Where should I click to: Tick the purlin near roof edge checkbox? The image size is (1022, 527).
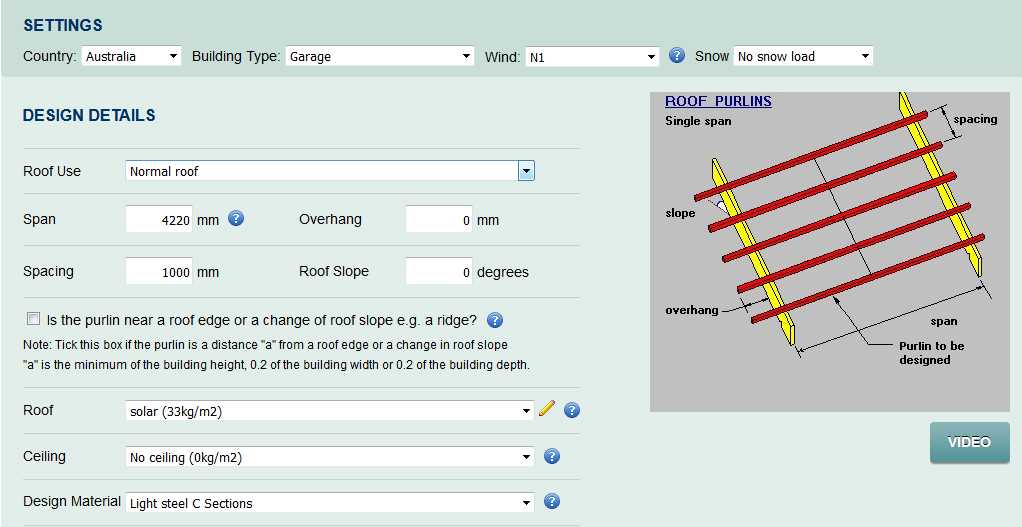pyautogui.click(x=34, y=319)
